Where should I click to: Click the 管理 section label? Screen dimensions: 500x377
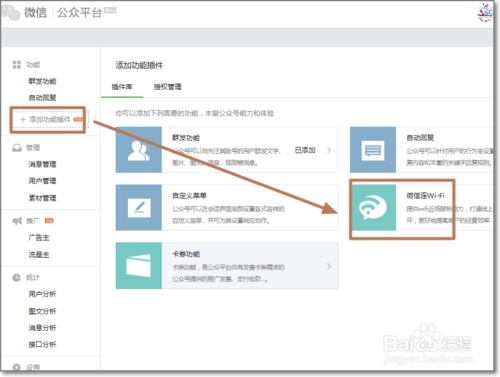(33, 148)
